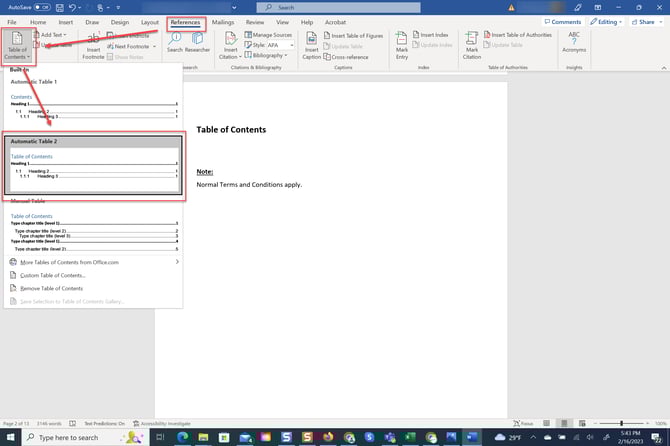The width and height of the screenshot is (670, 446).
Task: Click Insert Index
Action: click(x=431, y=35)
